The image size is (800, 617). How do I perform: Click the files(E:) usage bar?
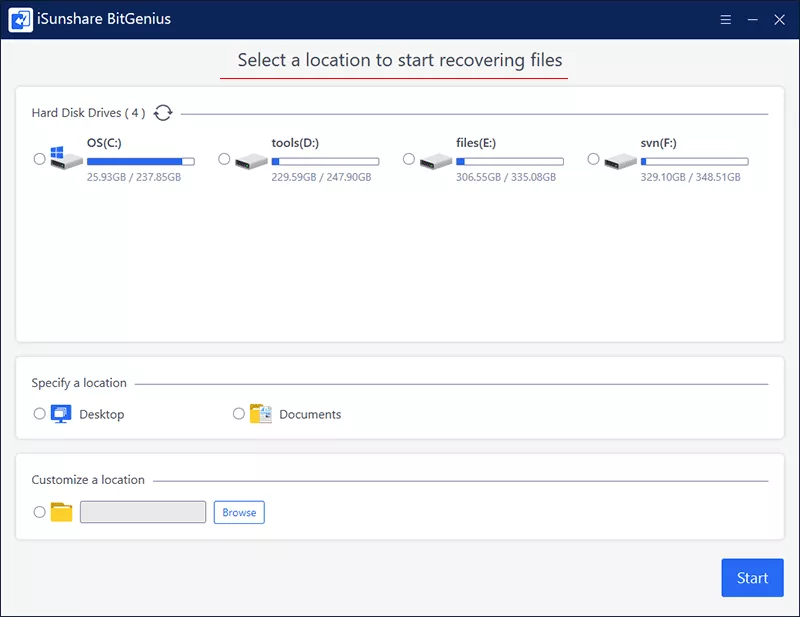[x=510, y=161]
